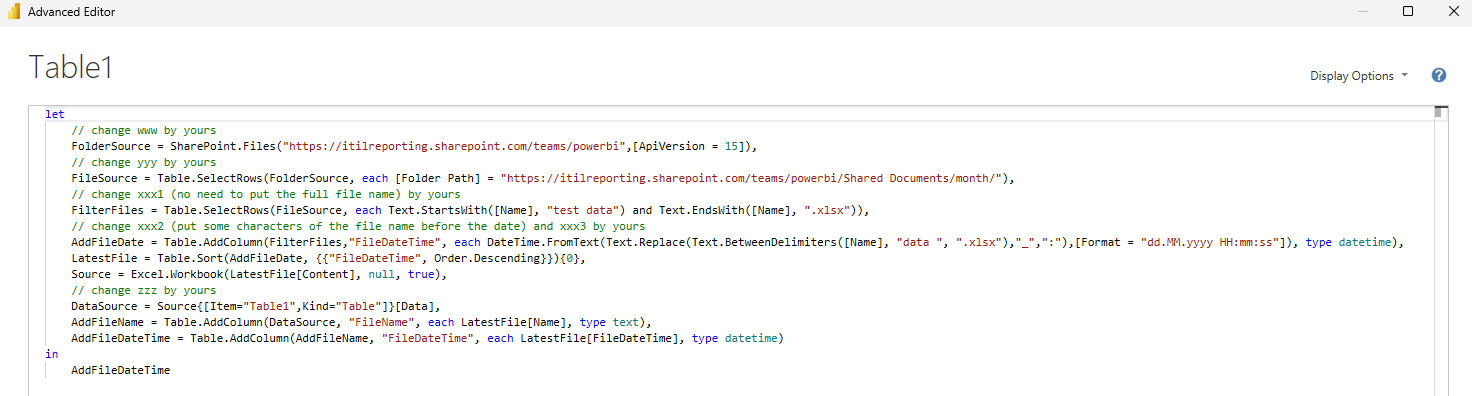This screenshot has height=396, width=1472.
Task: Click the final AddFileDateTime output line
Action: pyautogui.click(x=121, y=370)
